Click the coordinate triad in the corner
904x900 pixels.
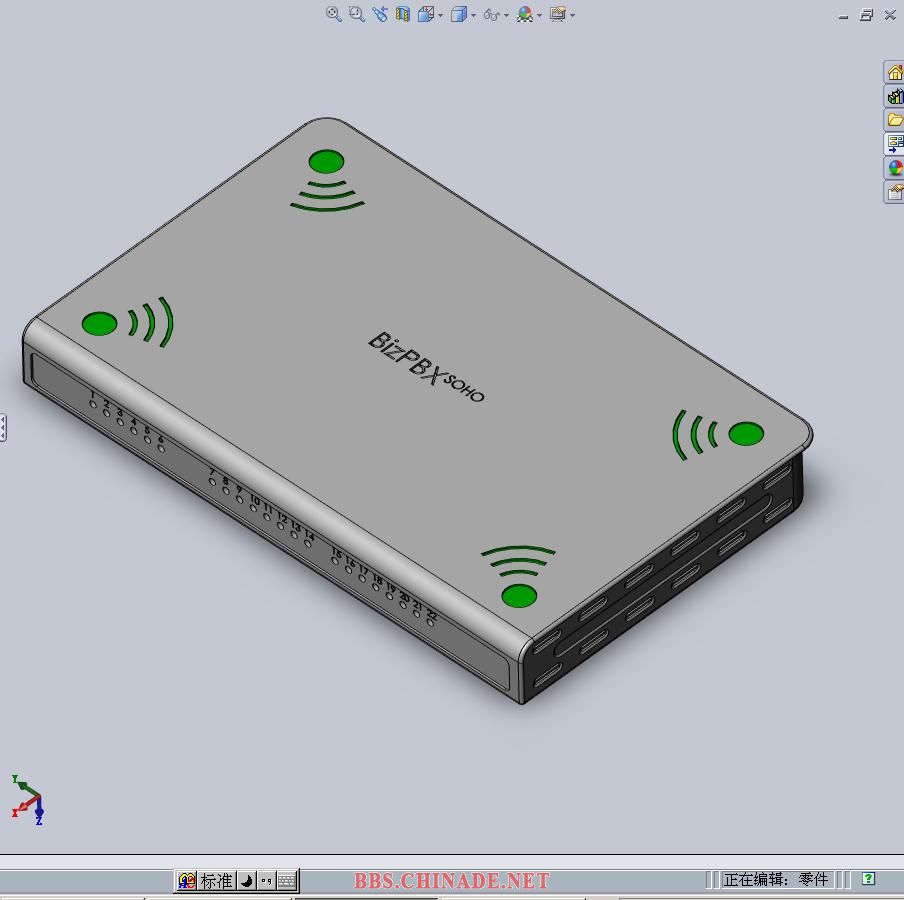[27, 800]
